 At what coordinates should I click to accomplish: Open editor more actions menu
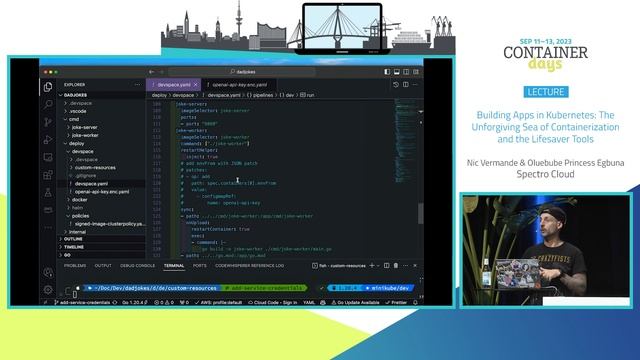(415, 84)
